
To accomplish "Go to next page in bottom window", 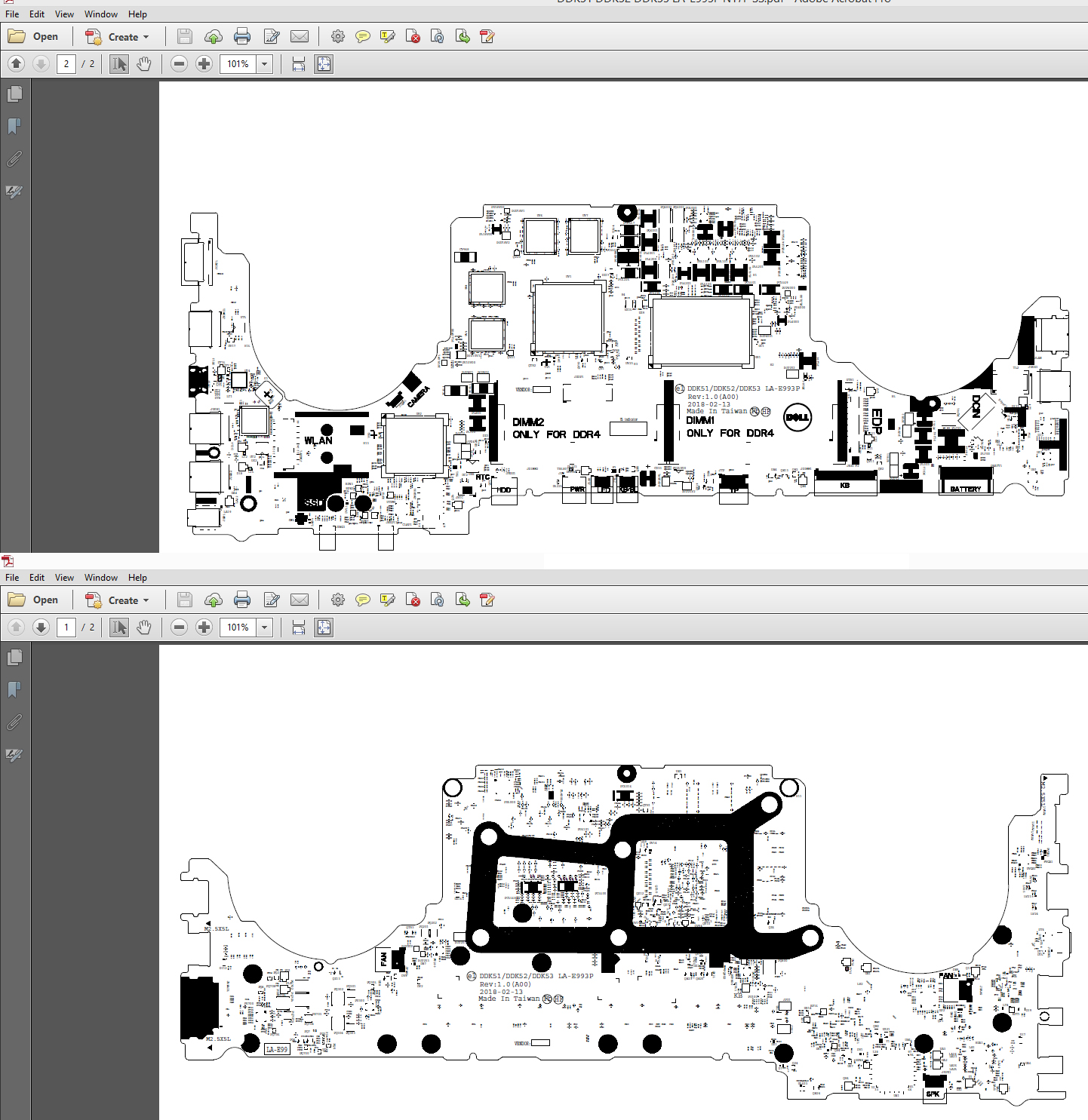I will [41, 628].
